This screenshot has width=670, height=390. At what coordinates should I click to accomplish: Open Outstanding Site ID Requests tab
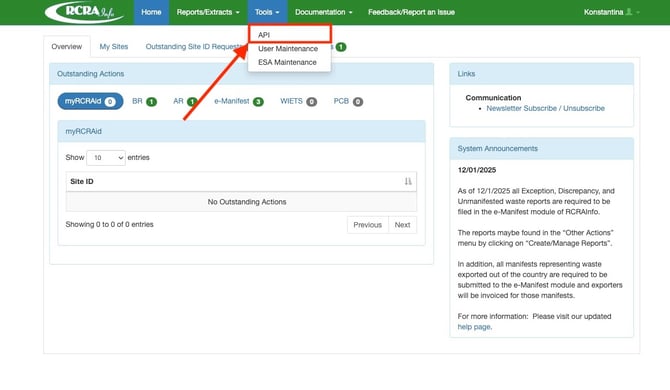(x=193, y=47)
